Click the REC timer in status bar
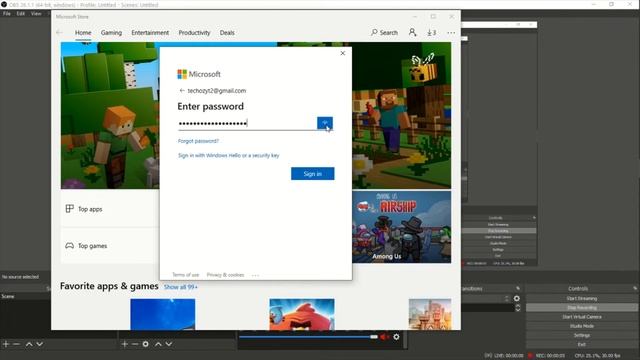The image size is (640, 360). coord(550,356)
